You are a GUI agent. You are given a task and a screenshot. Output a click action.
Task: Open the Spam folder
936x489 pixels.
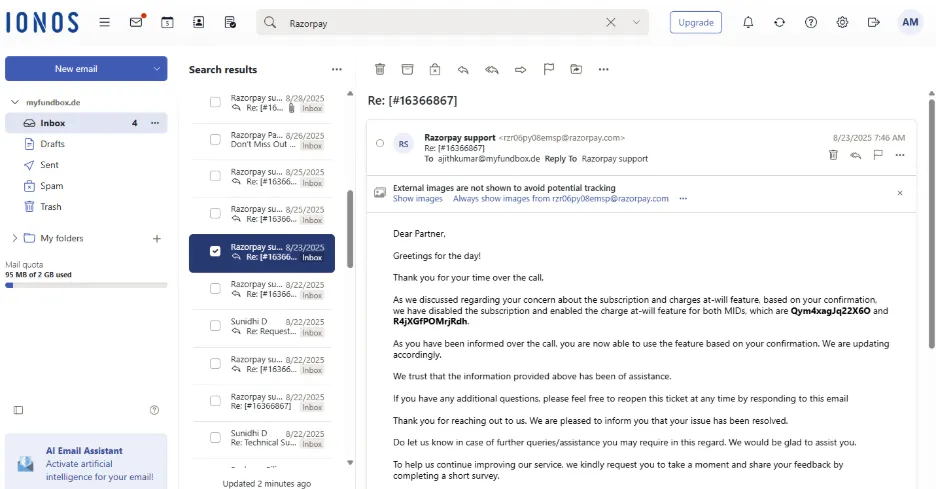[51, 186]
